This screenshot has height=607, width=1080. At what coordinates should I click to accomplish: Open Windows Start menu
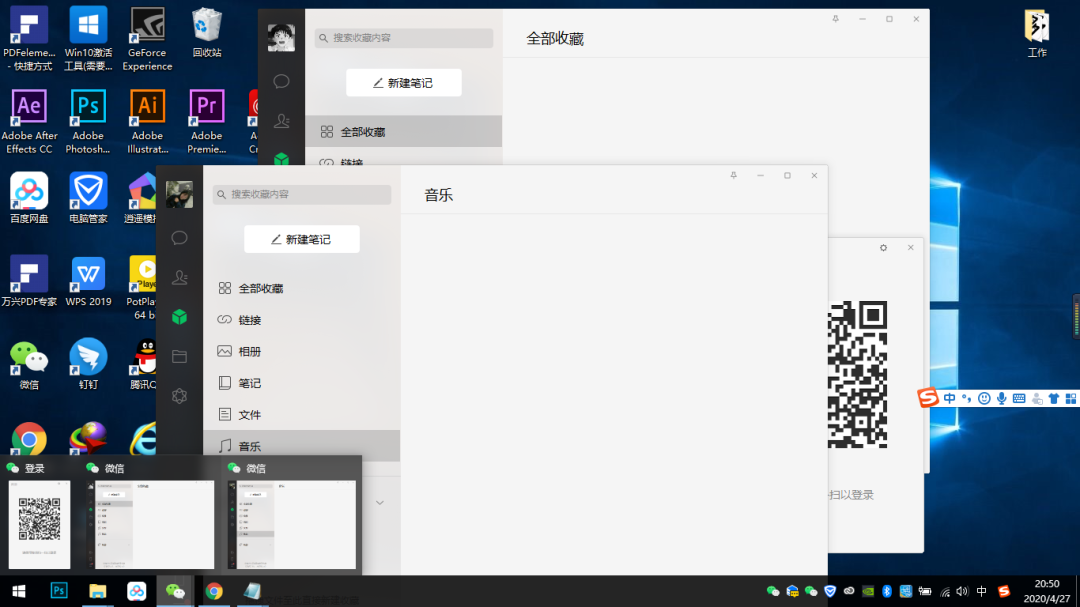pyautogui.click(x=19, y=591)
